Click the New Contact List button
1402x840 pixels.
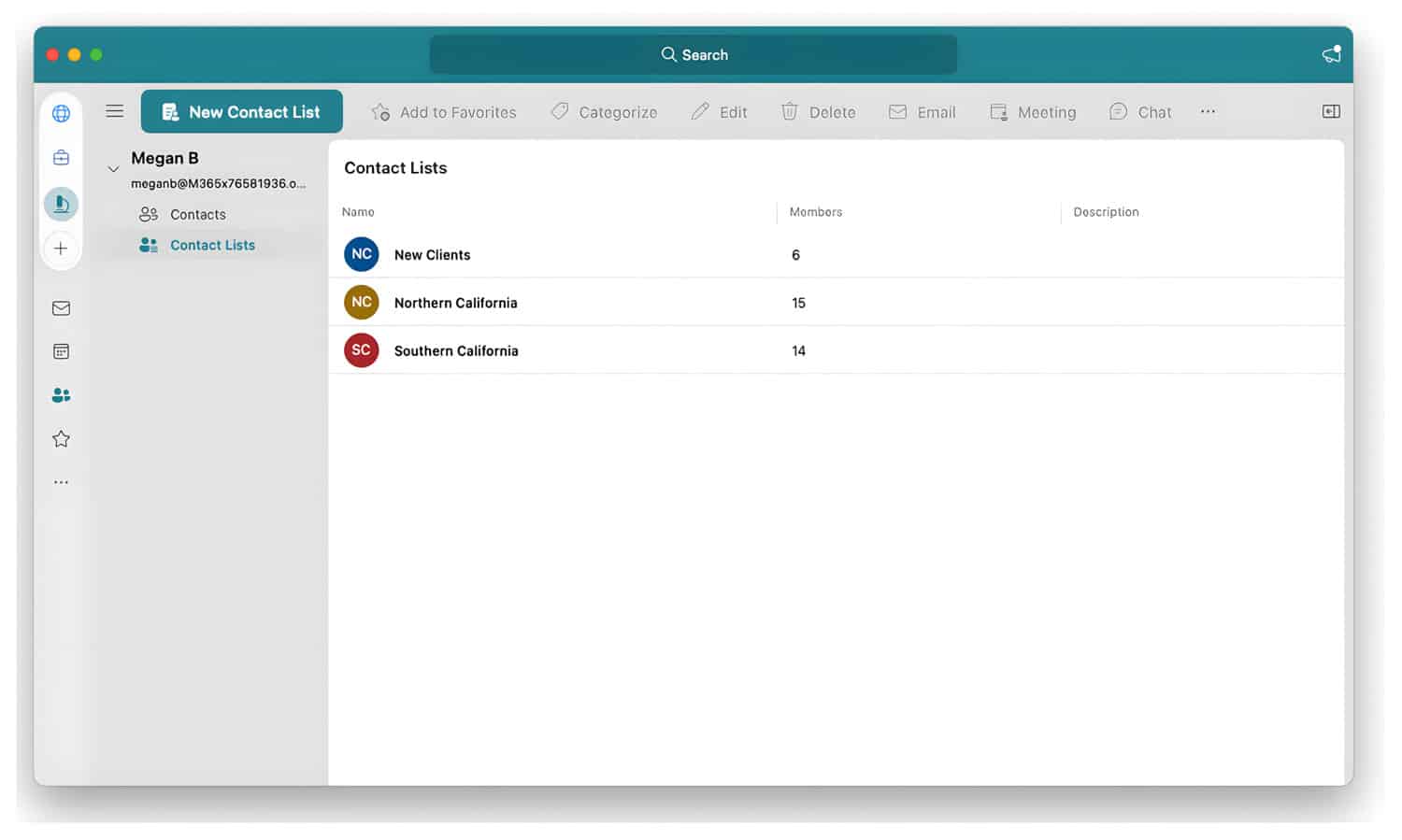pyautogui.click(x=242, y=111)
